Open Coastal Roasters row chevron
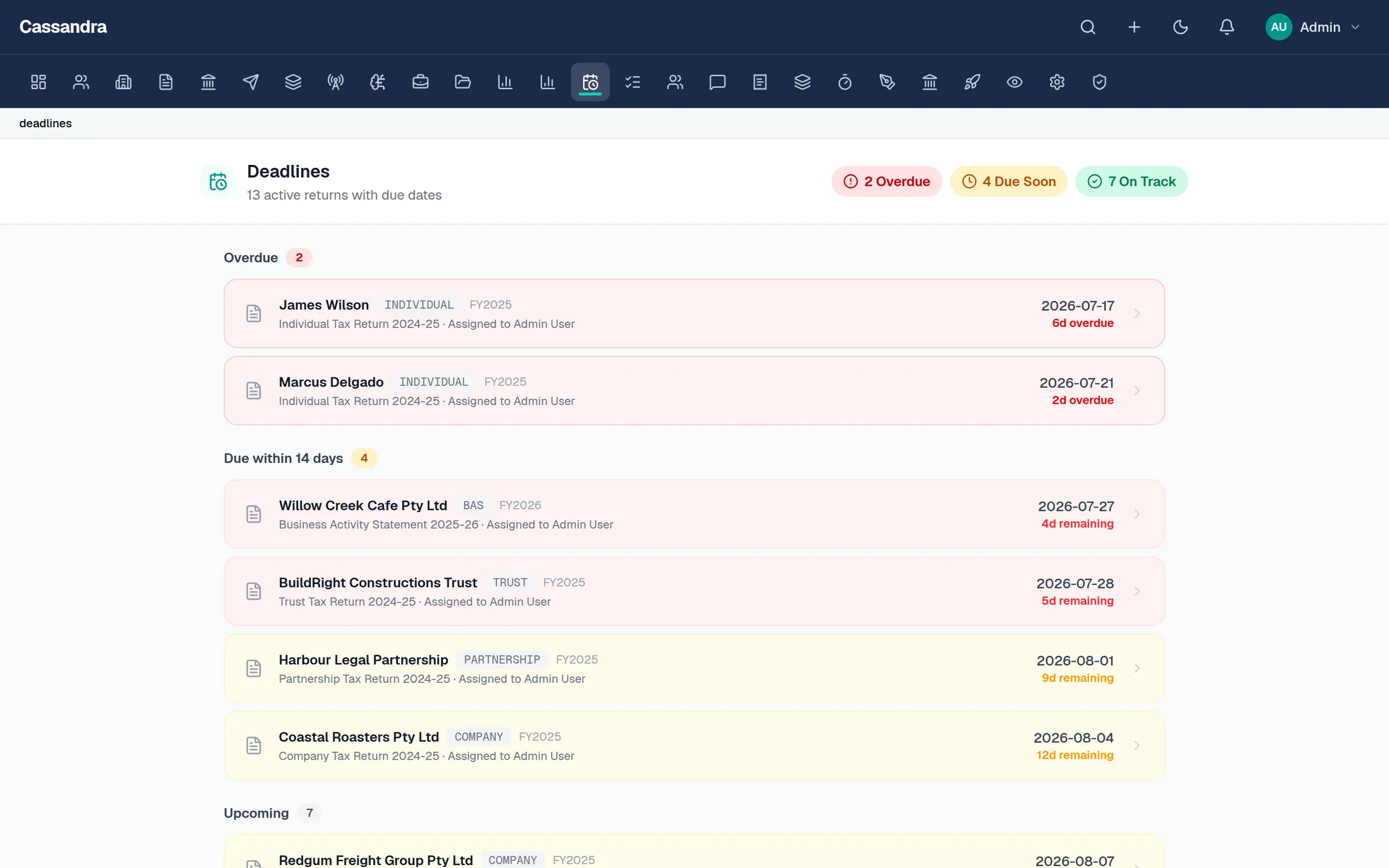The height and width of the screenshot is (868, 1389). pyautogui.click(x=1137, y=745)
